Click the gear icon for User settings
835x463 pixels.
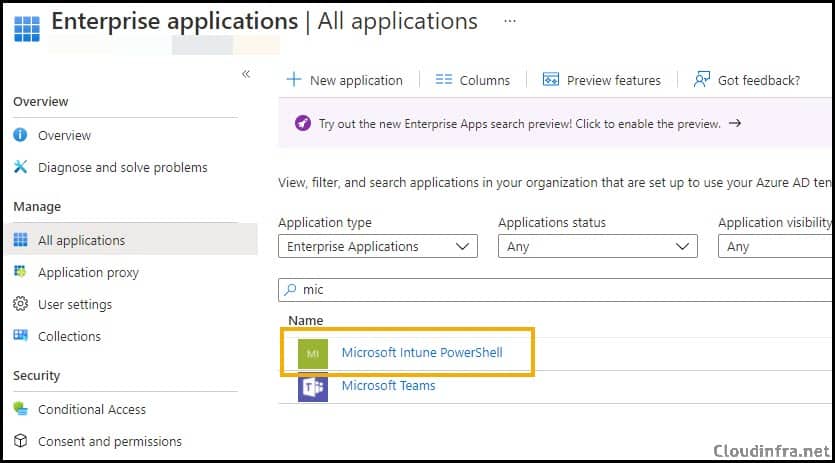pos(20,304)
